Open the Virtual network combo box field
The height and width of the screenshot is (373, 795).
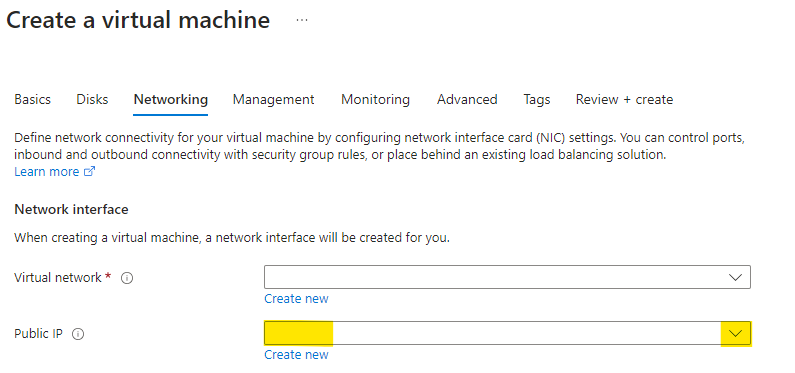[x=507, y=277]
